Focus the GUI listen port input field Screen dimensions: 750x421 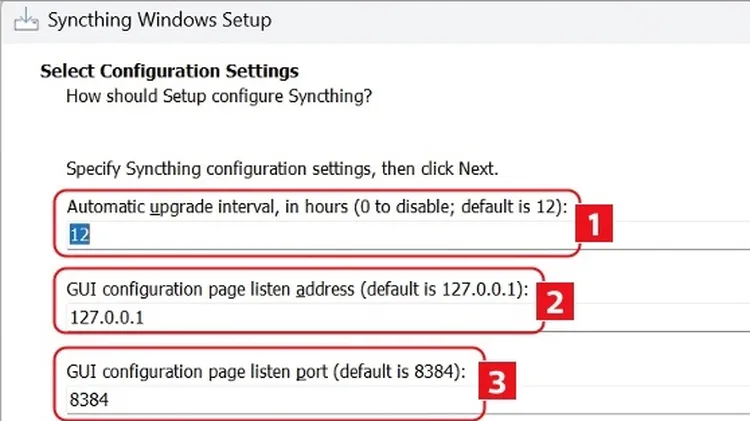point(408,399)
